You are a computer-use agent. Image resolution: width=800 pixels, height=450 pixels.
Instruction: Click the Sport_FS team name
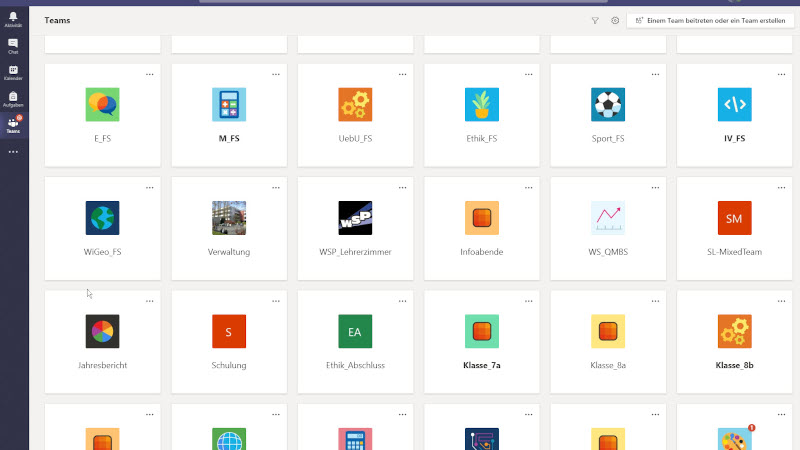pyautogui.click(x=608, y=138)
